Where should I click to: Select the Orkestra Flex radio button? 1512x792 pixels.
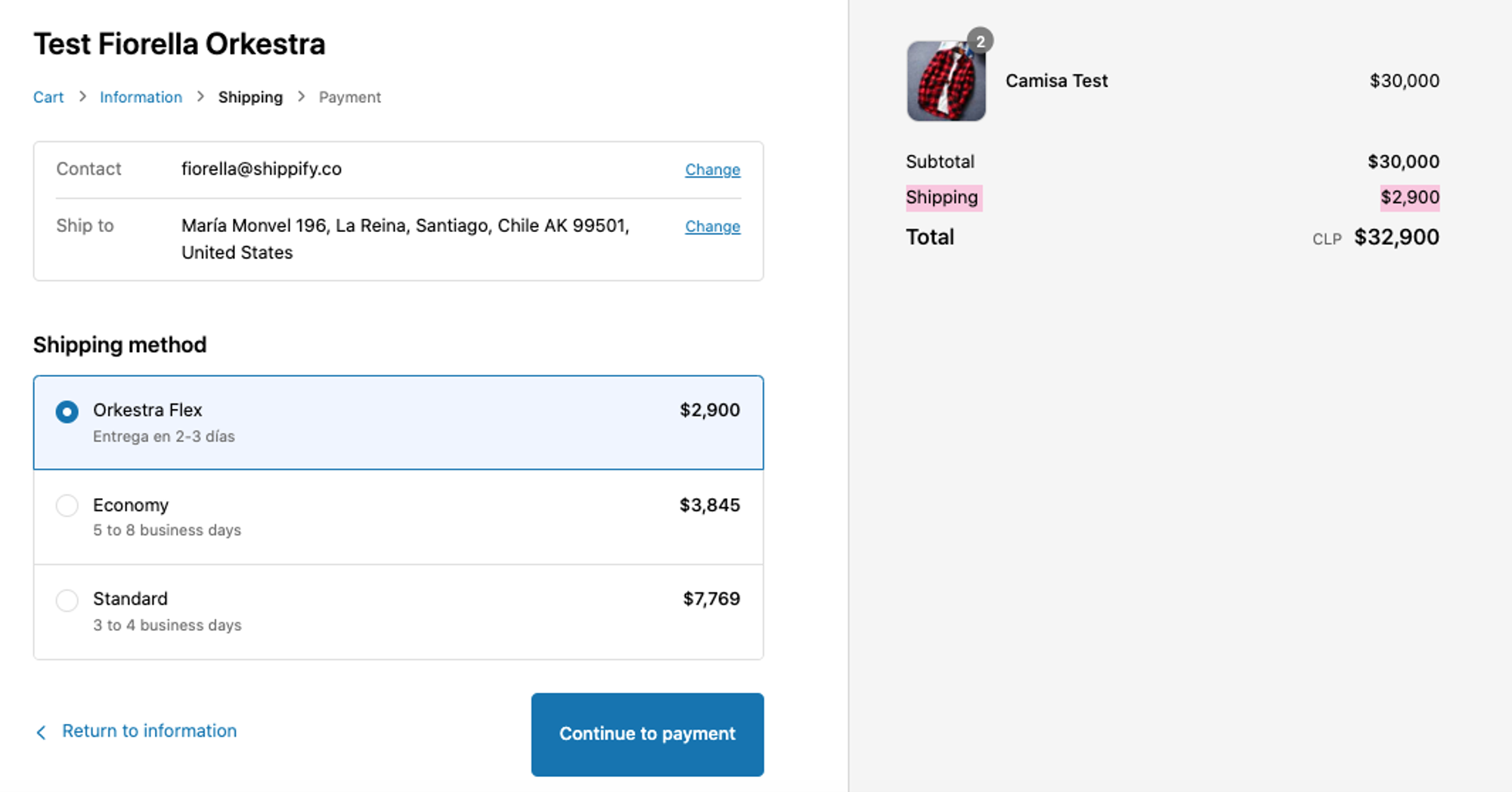click(67, 412)
